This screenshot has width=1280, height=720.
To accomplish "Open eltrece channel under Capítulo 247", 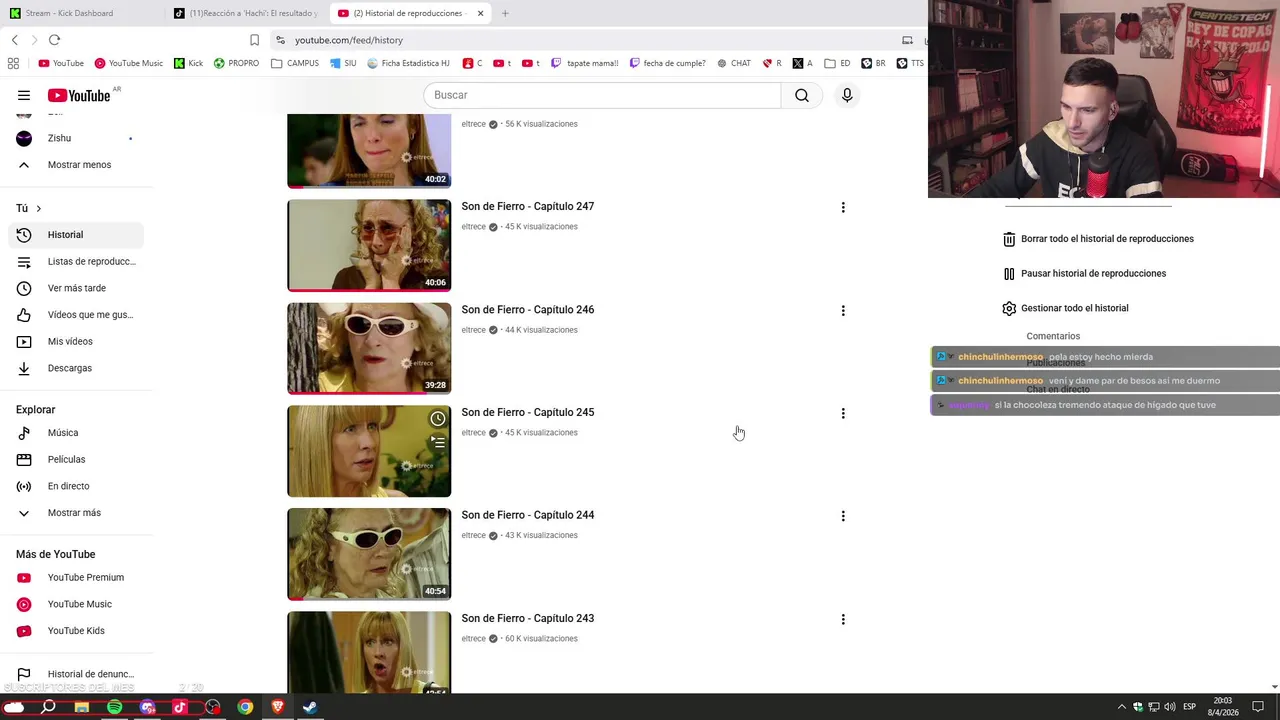I will pyautogui.click(x=474, y=227).
